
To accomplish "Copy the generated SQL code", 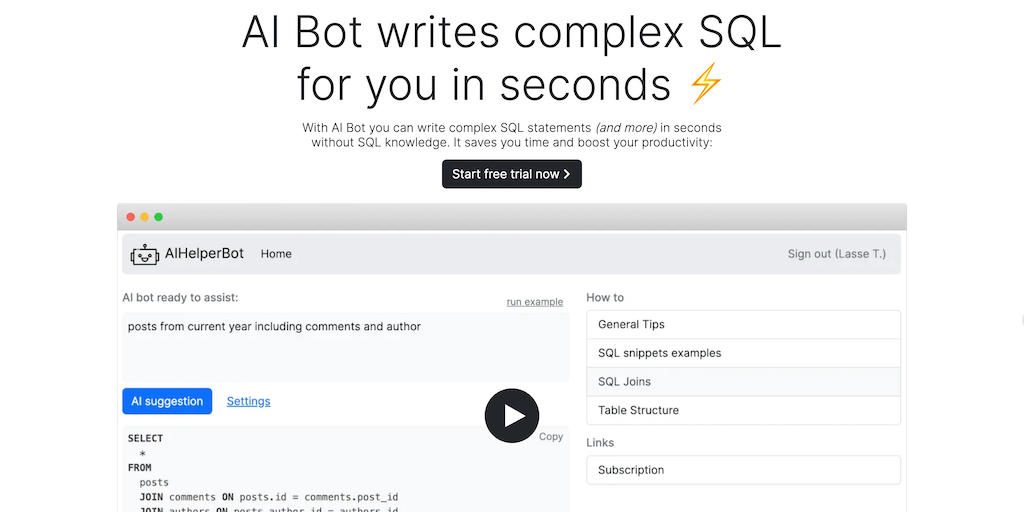I will pos(551,437).
